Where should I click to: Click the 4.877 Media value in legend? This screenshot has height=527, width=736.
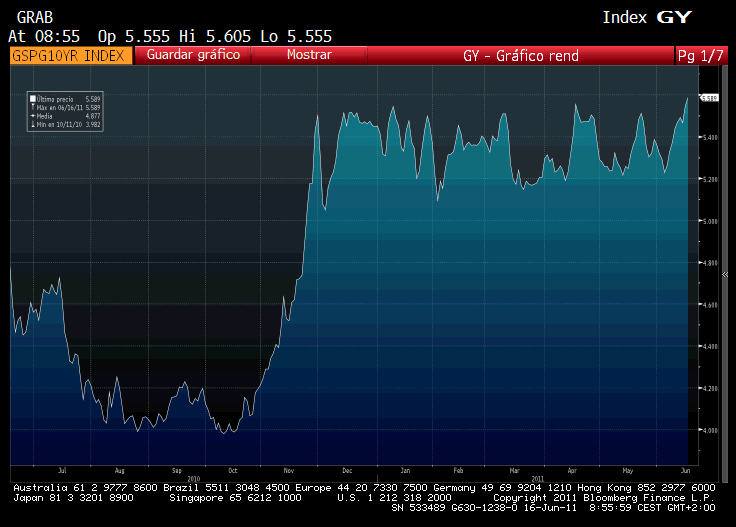(93, 116)
